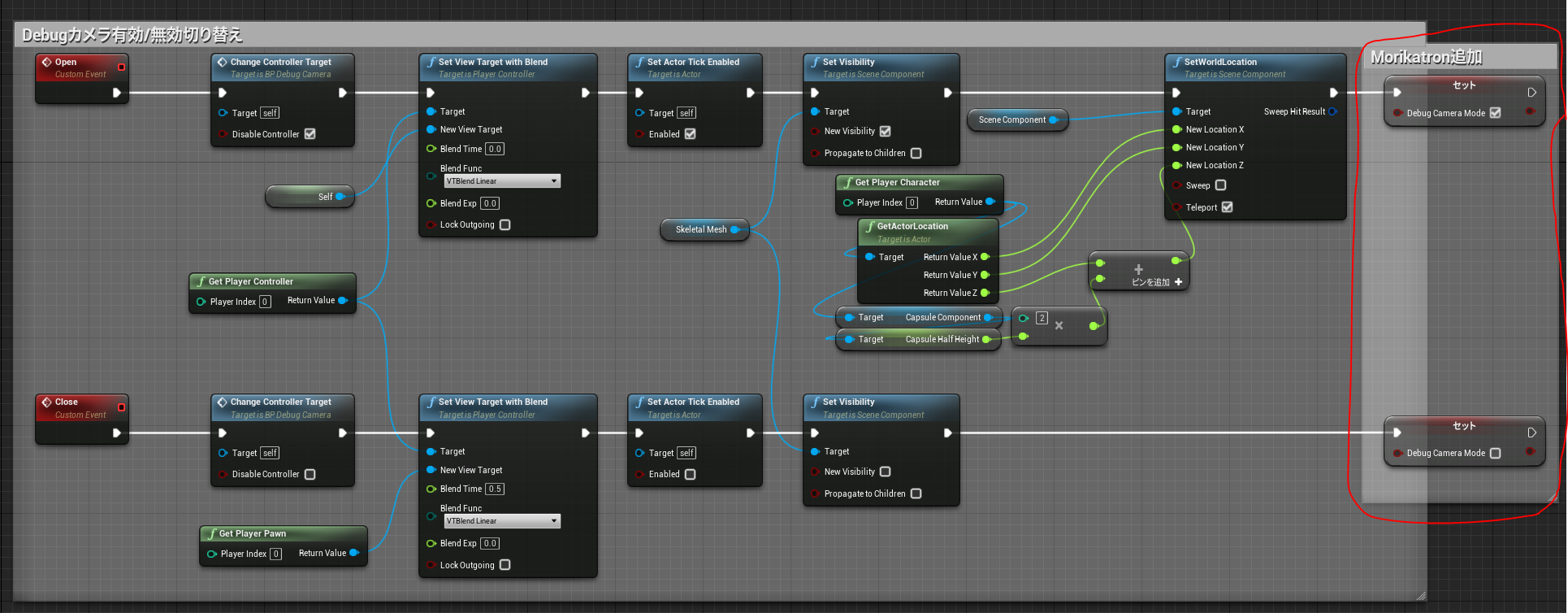Click GetActorLocation's Return Value X pin
This screenshot has width=1568, height=613.
(x=985, y=257)
